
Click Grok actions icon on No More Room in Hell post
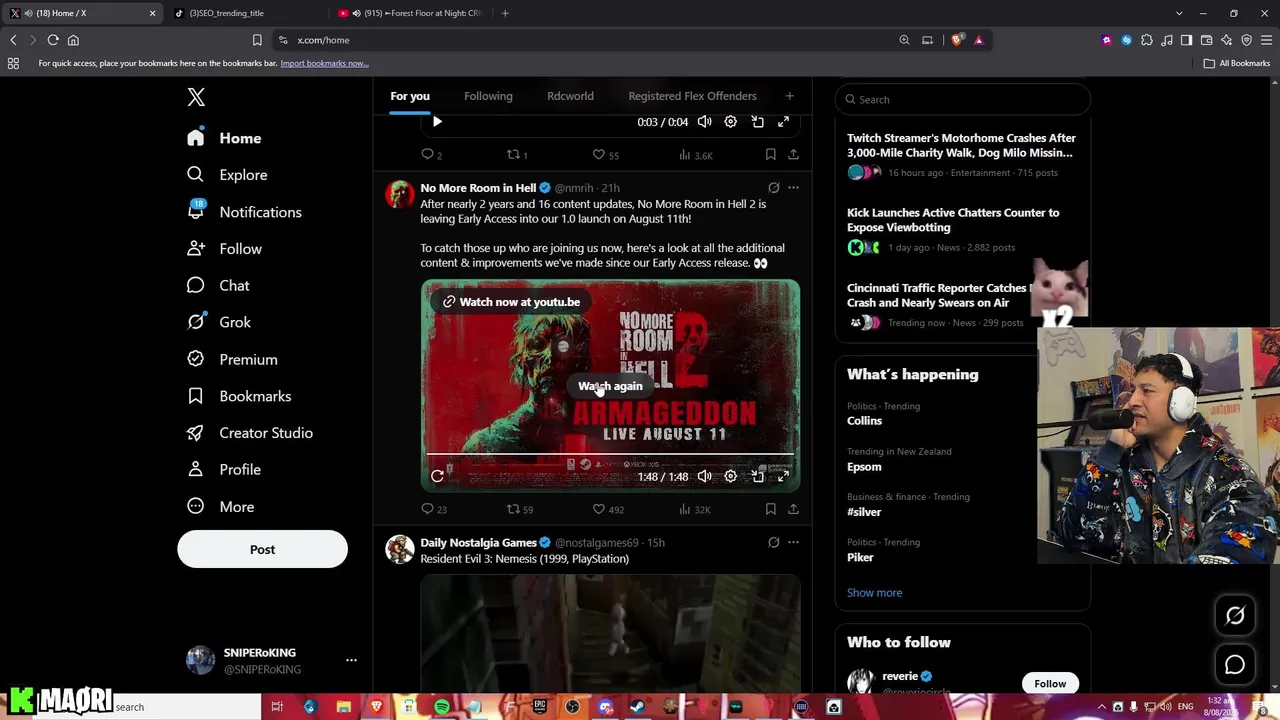[773, 188]
